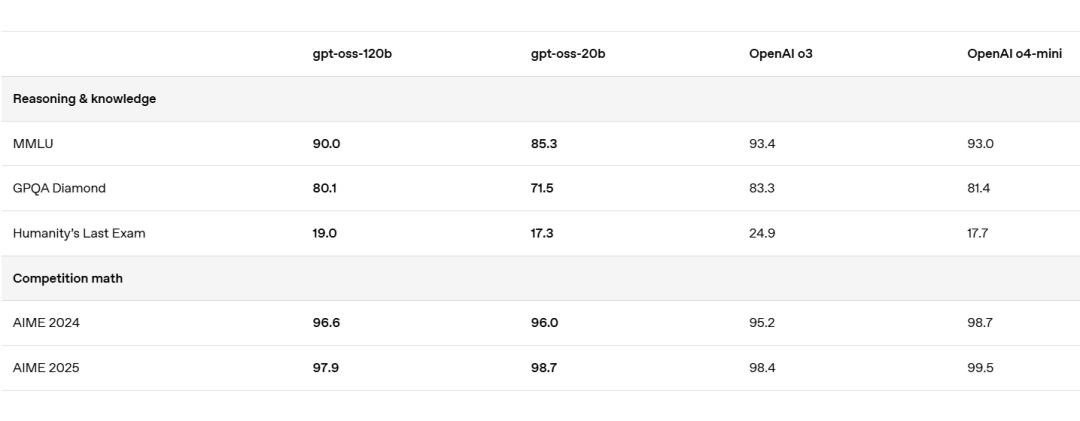
Task: Select the 96.0 AIME 2024 score
Action: pyautogui.click(x=544, y=323)
